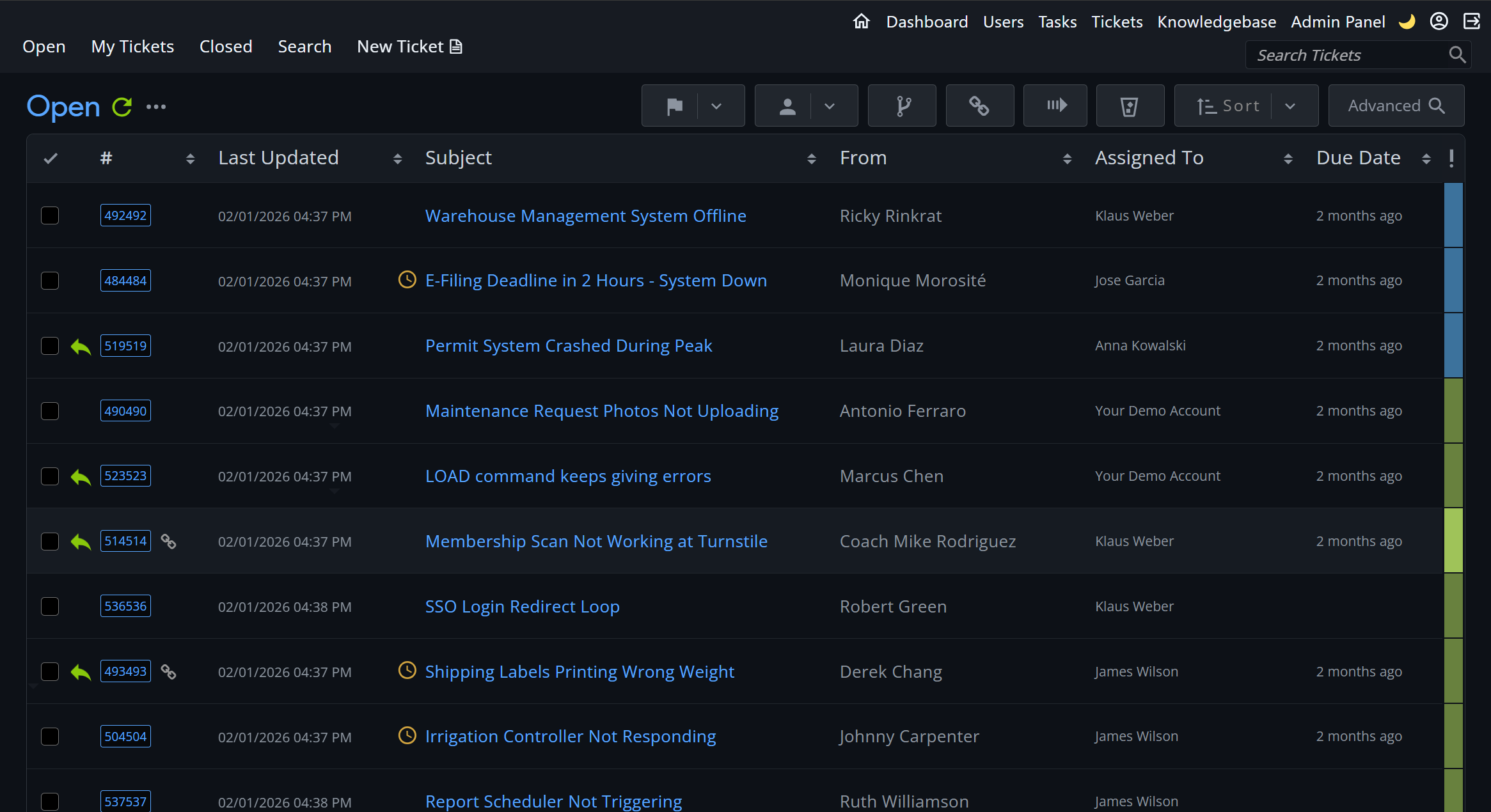Go to the home icon in the top nav
The height and width of the screenshot is (812, 1491).
click(861, 22)
